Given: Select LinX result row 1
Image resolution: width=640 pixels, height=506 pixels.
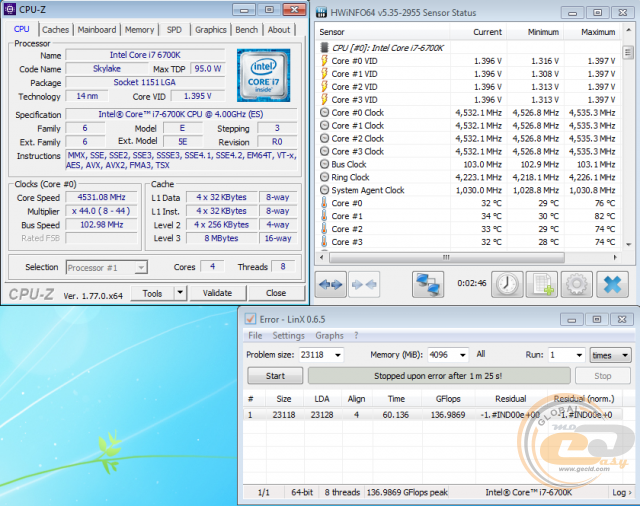Looking at the screenshot, I should tap(433, 415).
